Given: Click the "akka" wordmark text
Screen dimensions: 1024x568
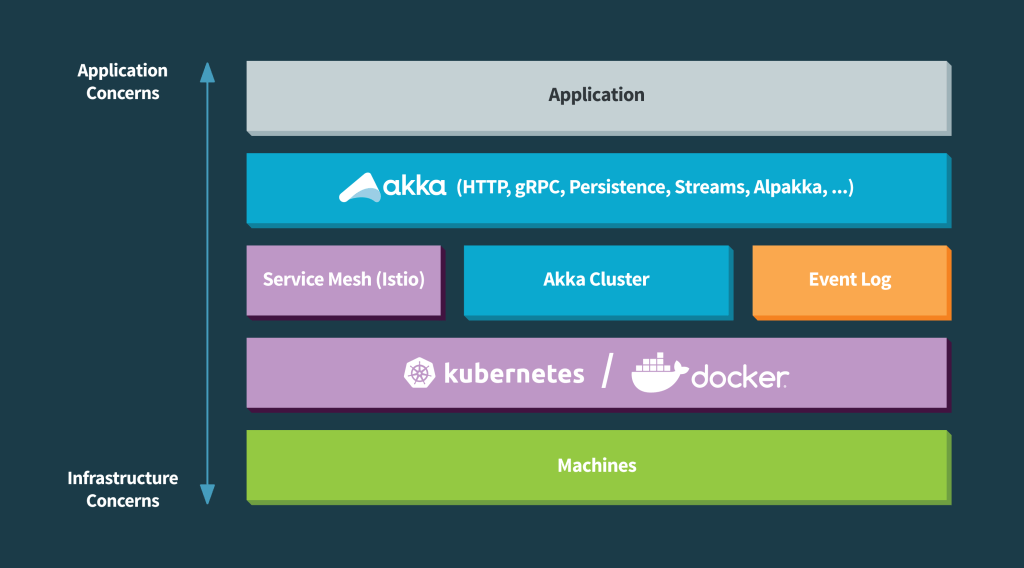Looking at the screenshot, I should pyautogui.click(x=415, y=187).
